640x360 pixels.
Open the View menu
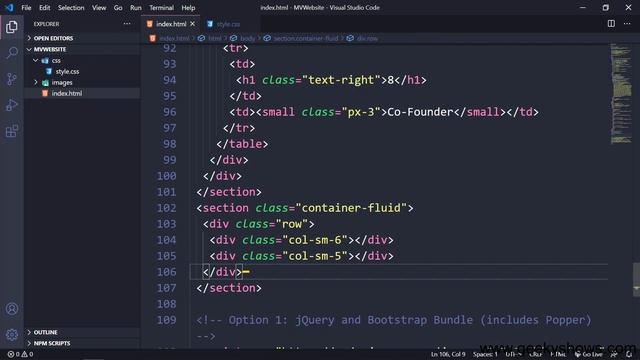pyautogui.click(x=99, y=8)
